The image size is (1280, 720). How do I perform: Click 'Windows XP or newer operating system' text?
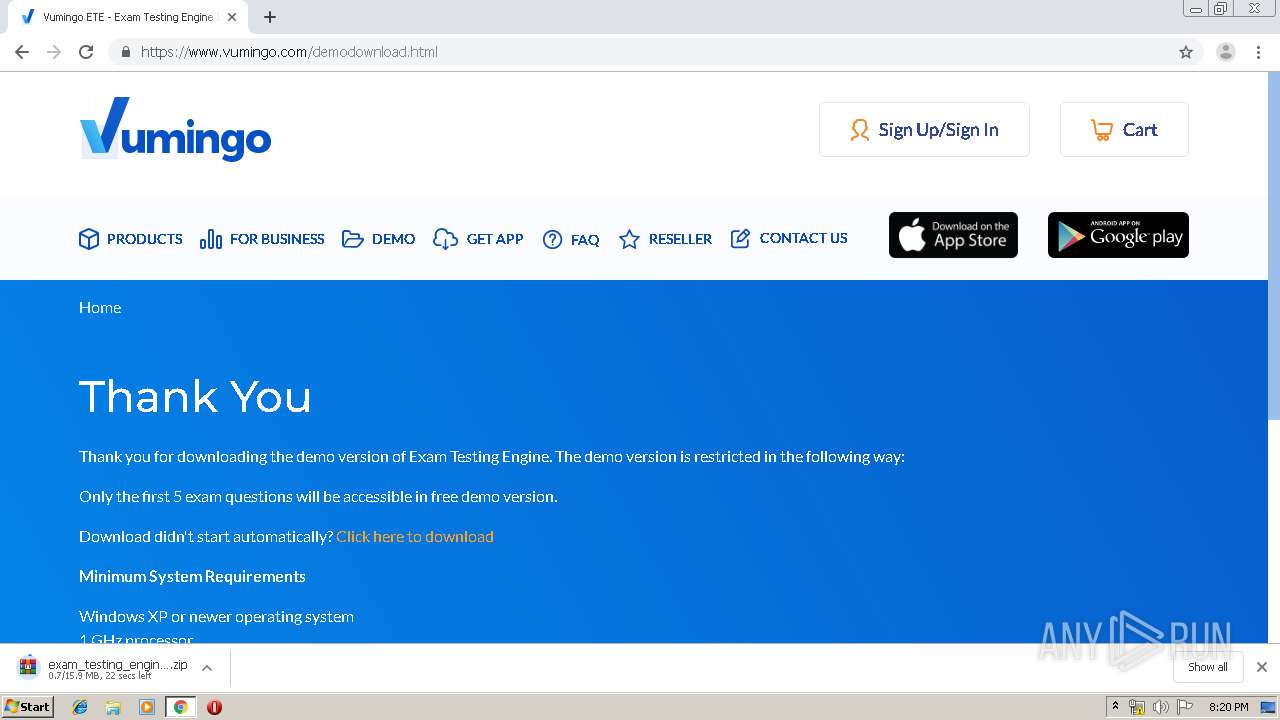[x=216, y=617]
